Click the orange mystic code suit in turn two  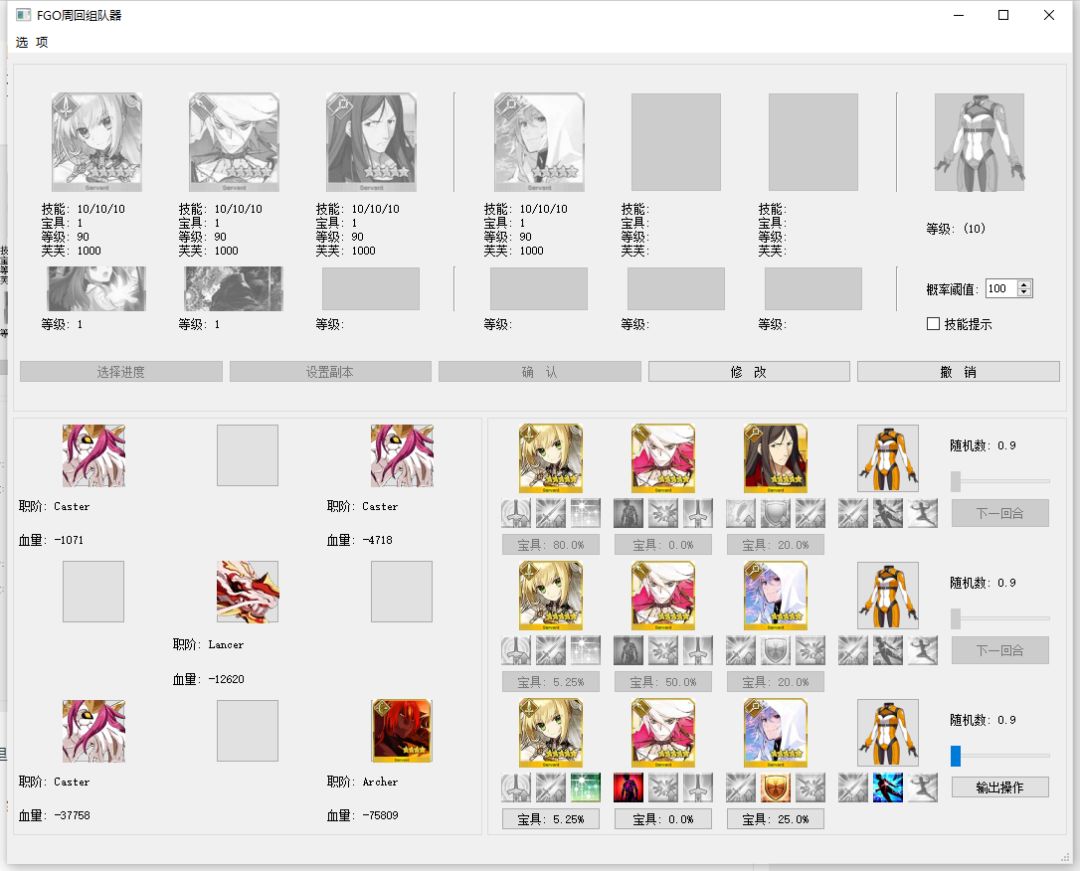(x=888, y=595)
